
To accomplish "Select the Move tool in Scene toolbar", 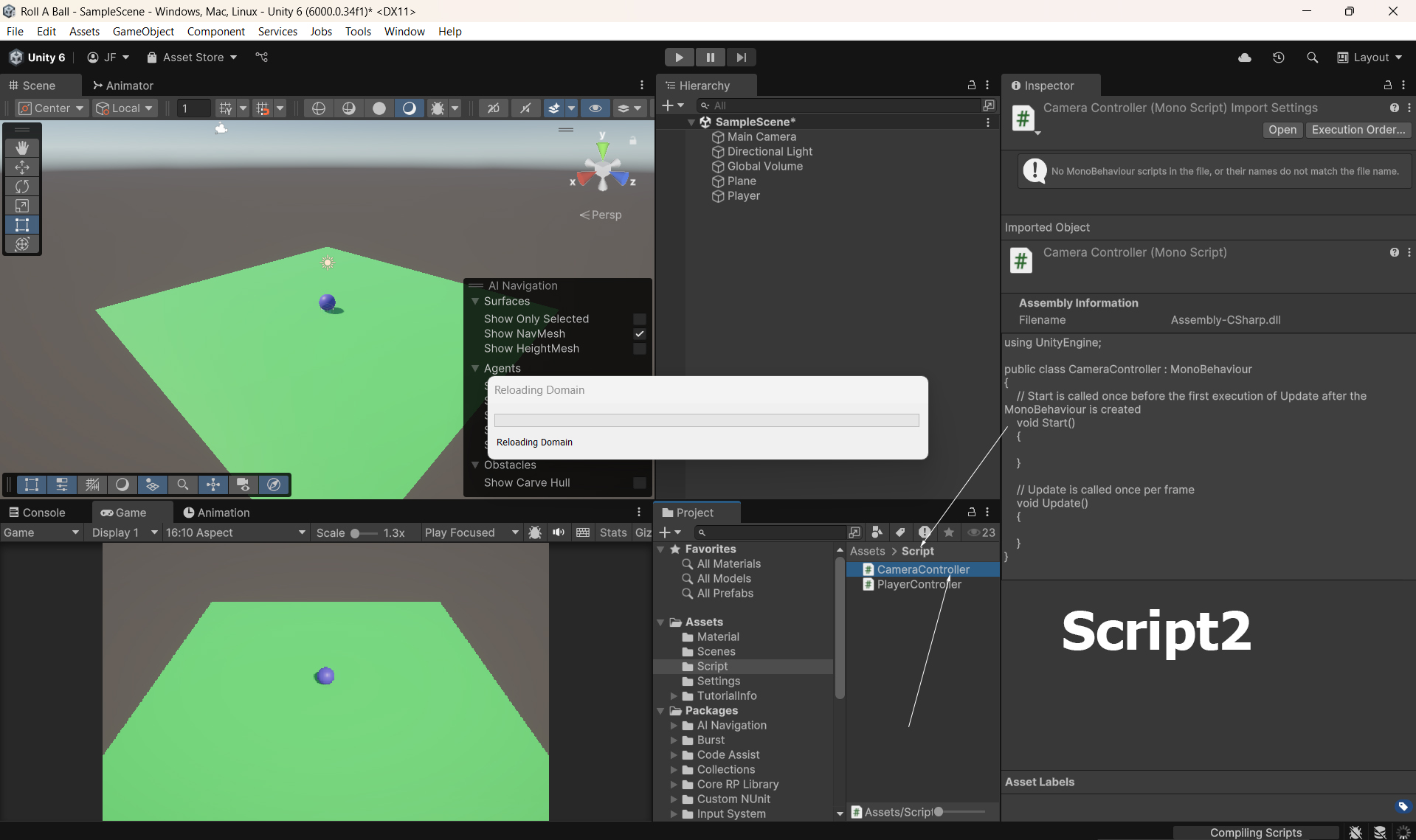I will click(22, 167).
